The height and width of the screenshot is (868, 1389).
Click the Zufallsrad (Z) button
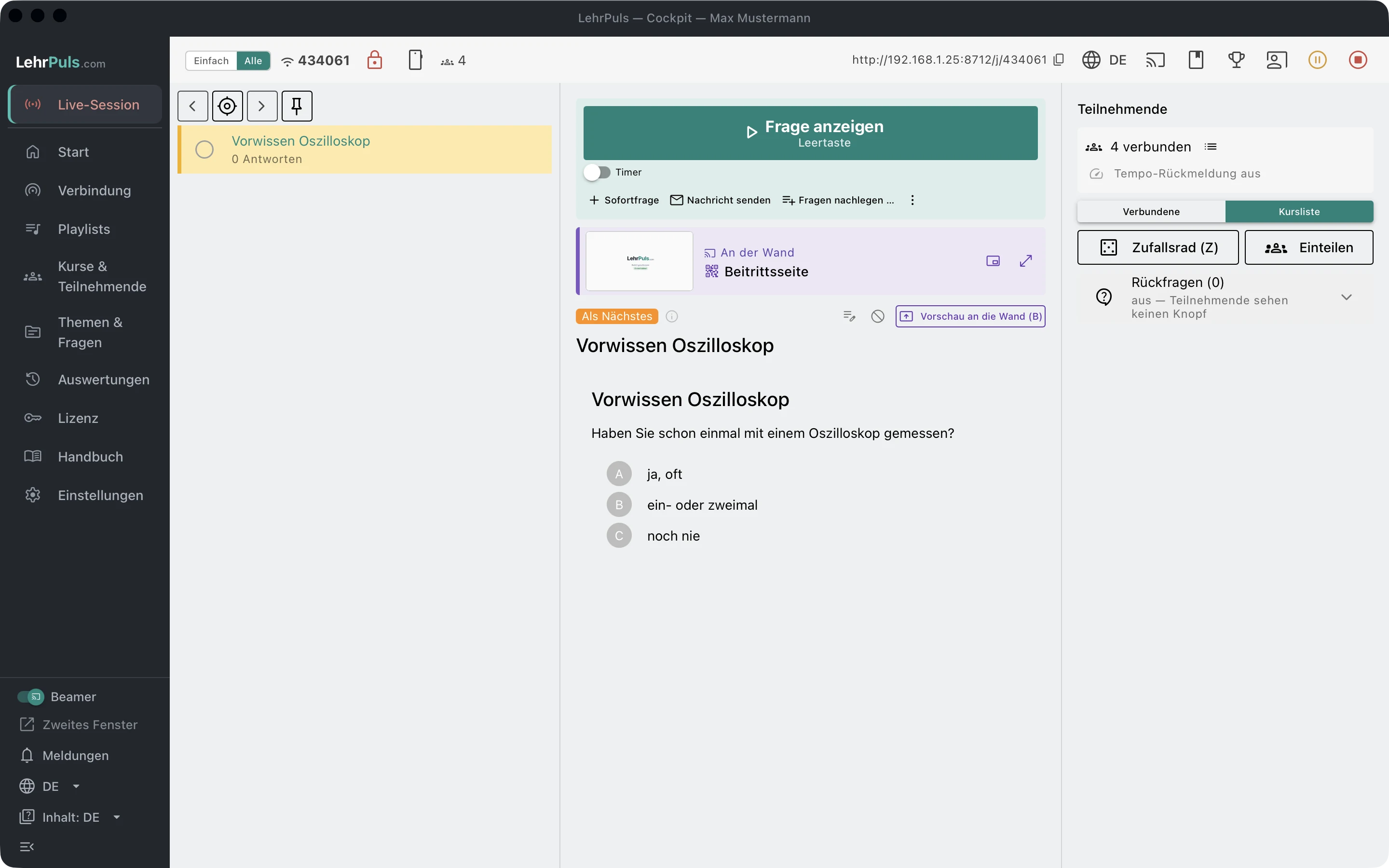(x=1157, y=247)
